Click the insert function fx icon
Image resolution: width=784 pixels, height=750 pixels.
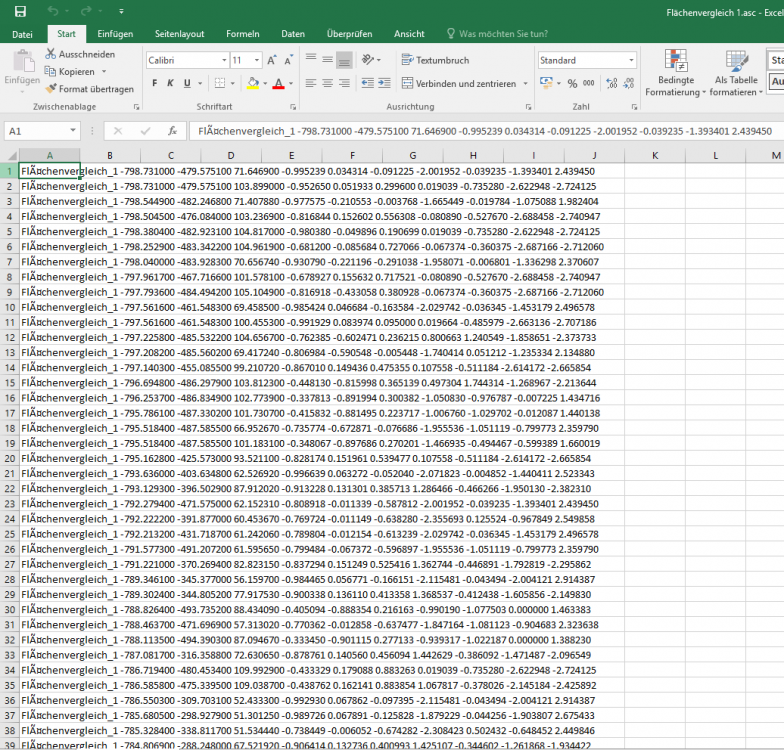(x=172, y=131)
